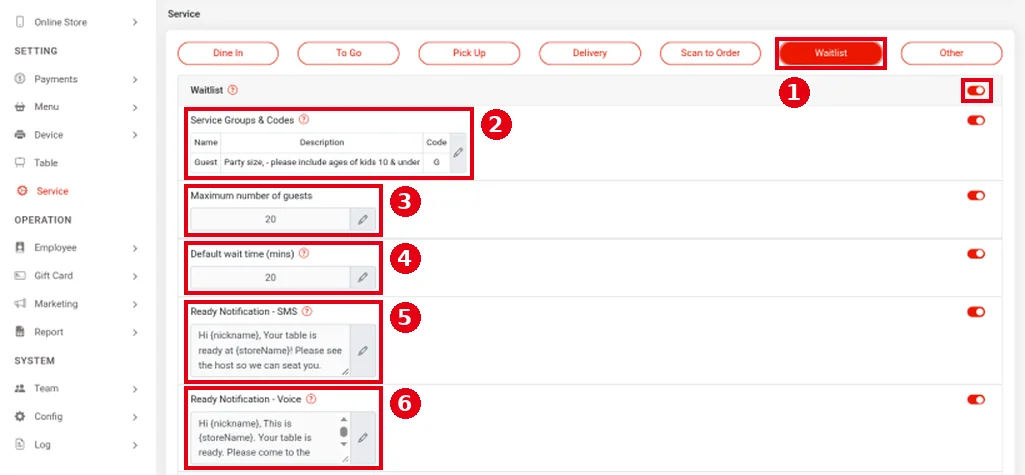Edit Maximum number of guests pencil icon
This screenshot has height=475, width=1025.
[363, 220]
